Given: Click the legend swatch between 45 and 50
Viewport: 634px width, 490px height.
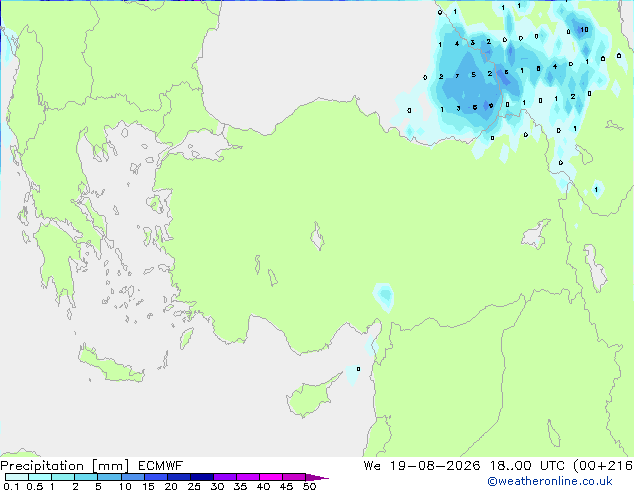Looking at the screenshot, I should click(x=294, y=477).
